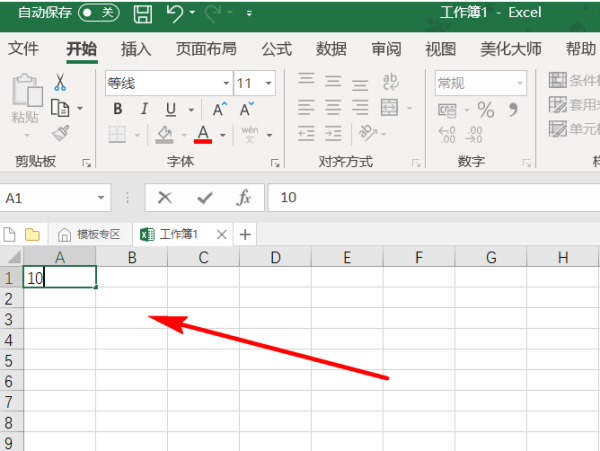Click the insert function fx icon
Screen dimensions: 600x451
[x=243, y=198]
